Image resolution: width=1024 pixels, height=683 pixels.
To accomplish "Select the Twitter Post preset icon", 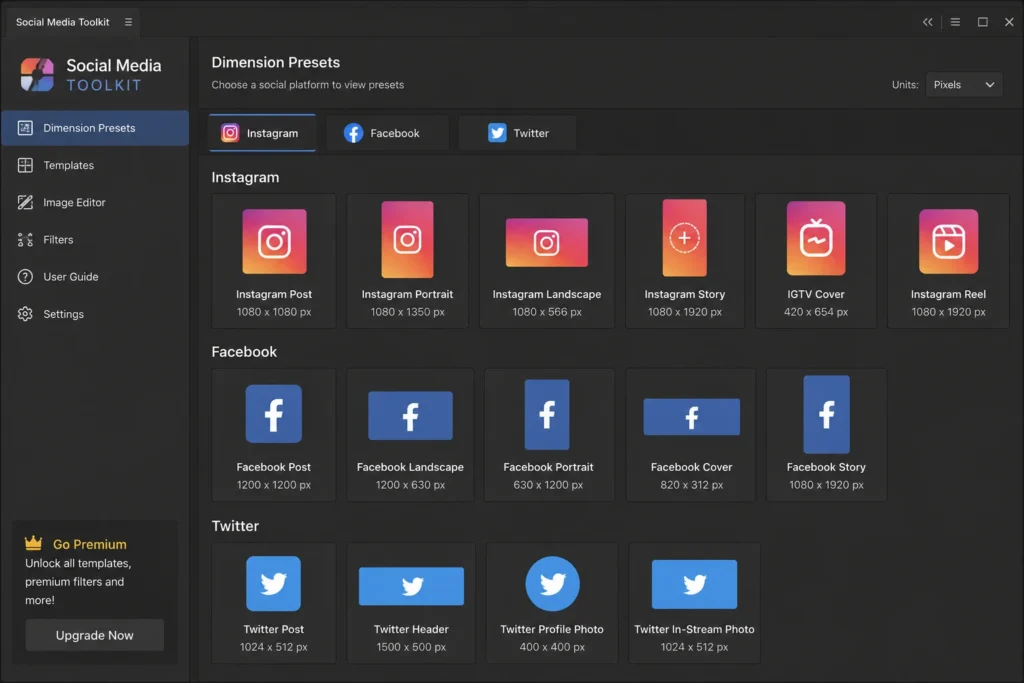I will [274, 584].
